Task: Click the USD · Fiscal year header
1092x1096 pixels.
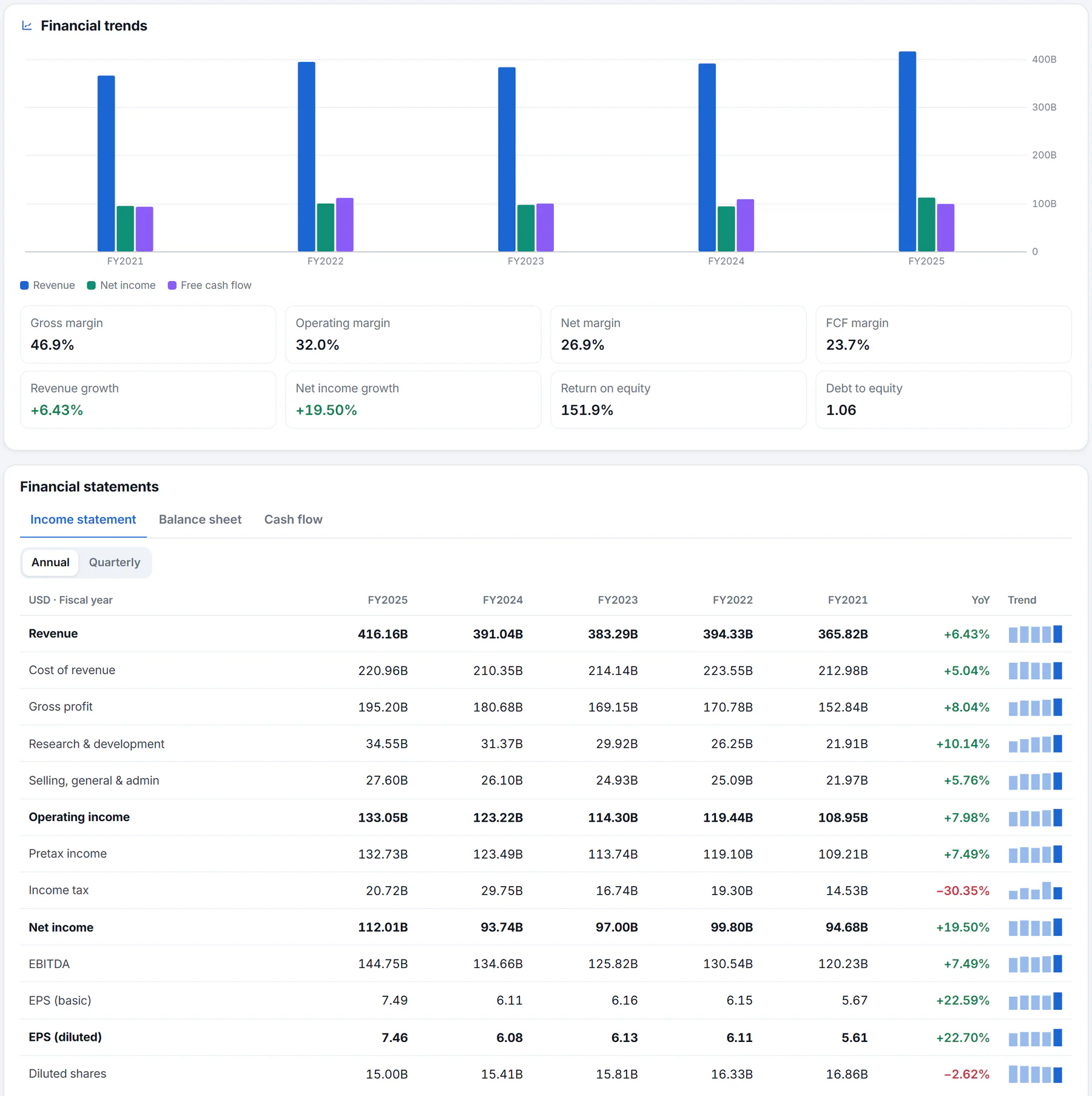Action: click(70, 600)
